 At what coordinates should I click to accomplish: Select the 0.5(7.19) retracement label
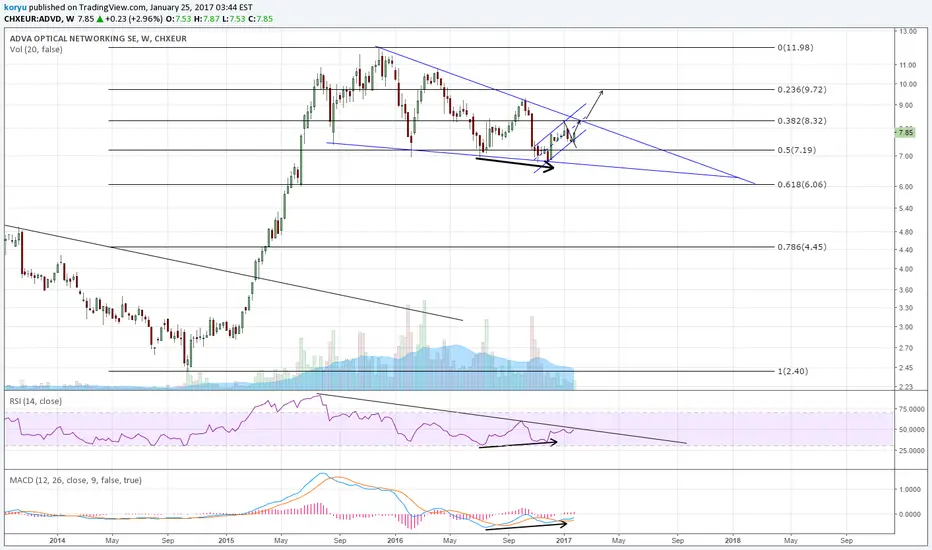click(796, 150)
